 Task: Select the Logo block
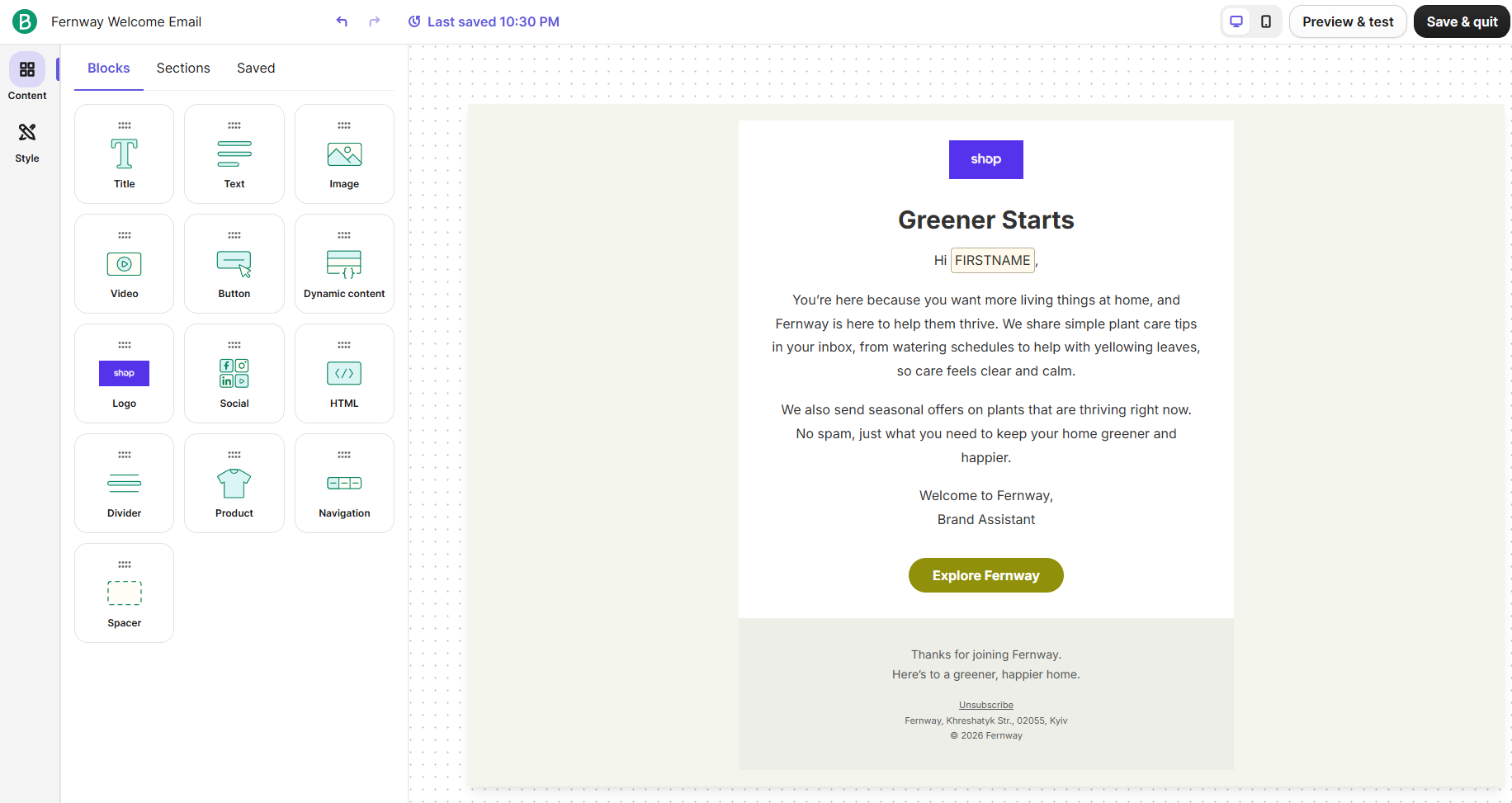tap(125, 374)
